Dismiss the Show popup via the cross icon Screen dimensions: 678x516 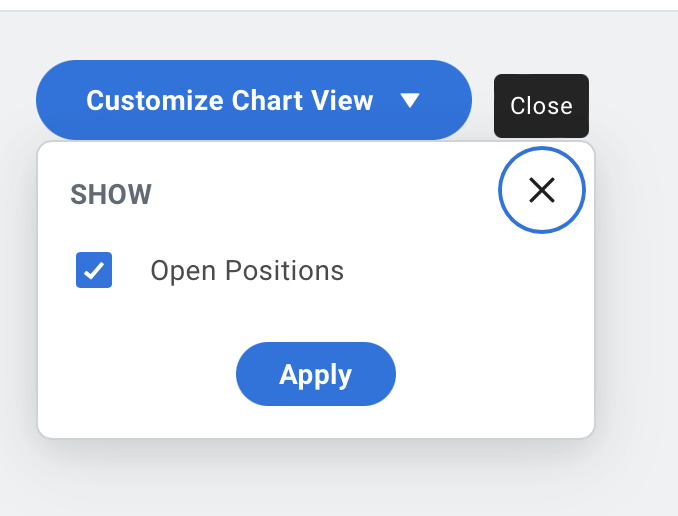pos(542,190)
